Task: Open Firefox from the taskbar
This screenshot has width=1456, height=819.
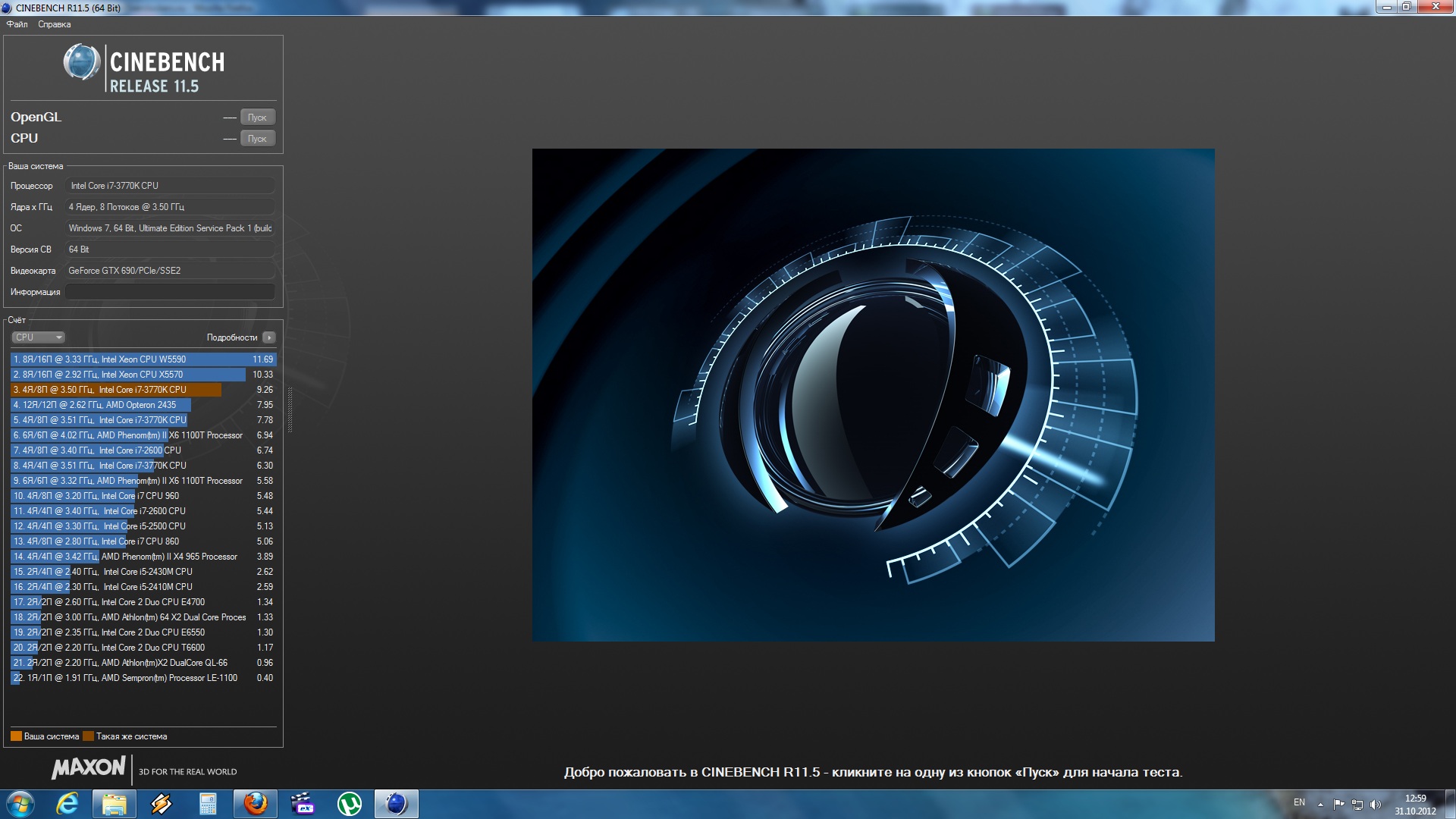Action: [256, 804]
